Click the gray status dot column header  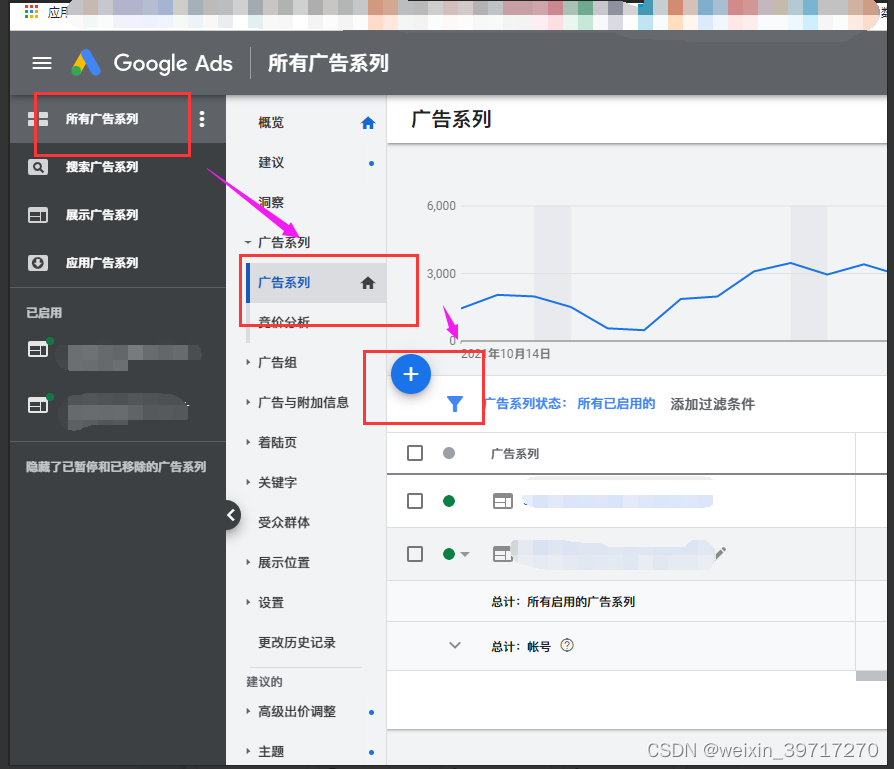coord(449,453)
